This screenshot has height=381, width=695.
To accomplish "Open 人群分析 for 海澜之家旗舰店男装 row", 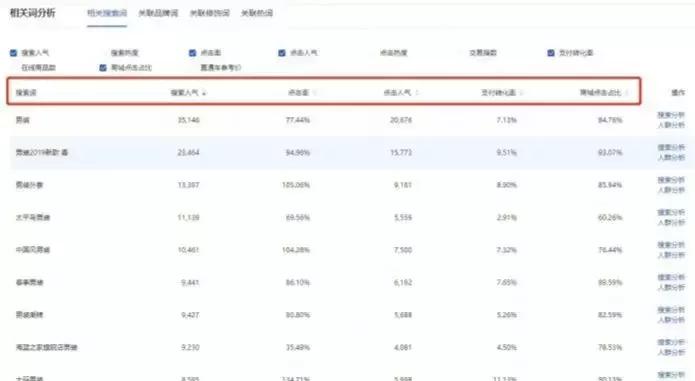I will point(671,353).
